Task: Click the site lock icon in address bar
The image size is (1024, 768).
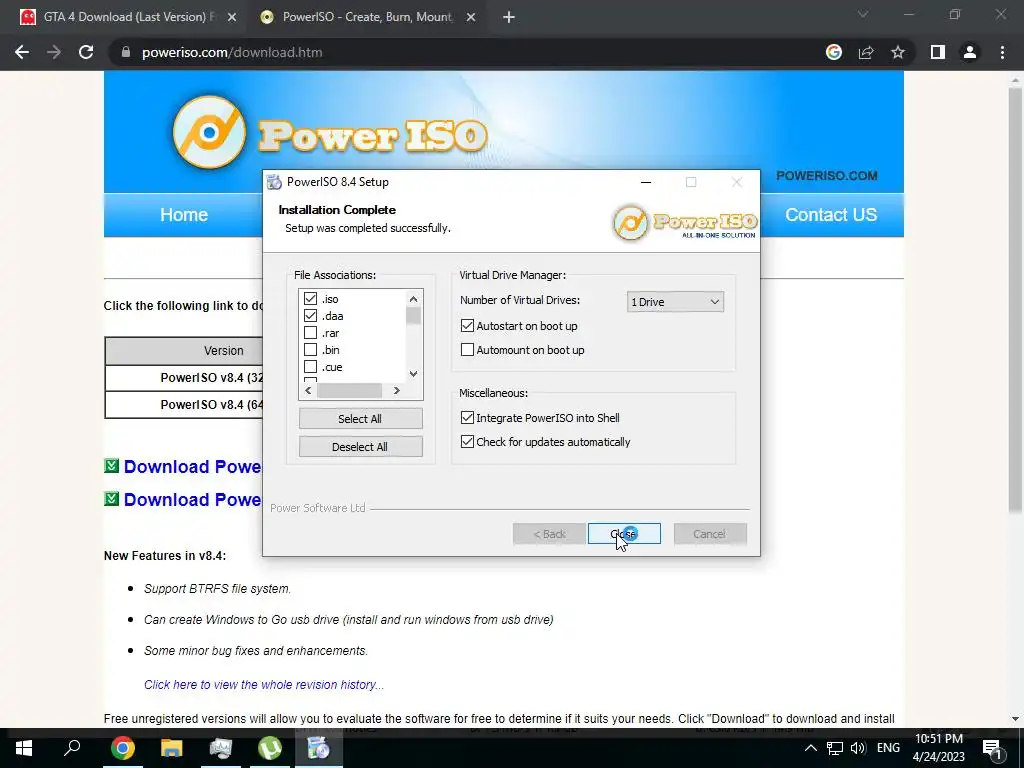Action: (125, 52)
